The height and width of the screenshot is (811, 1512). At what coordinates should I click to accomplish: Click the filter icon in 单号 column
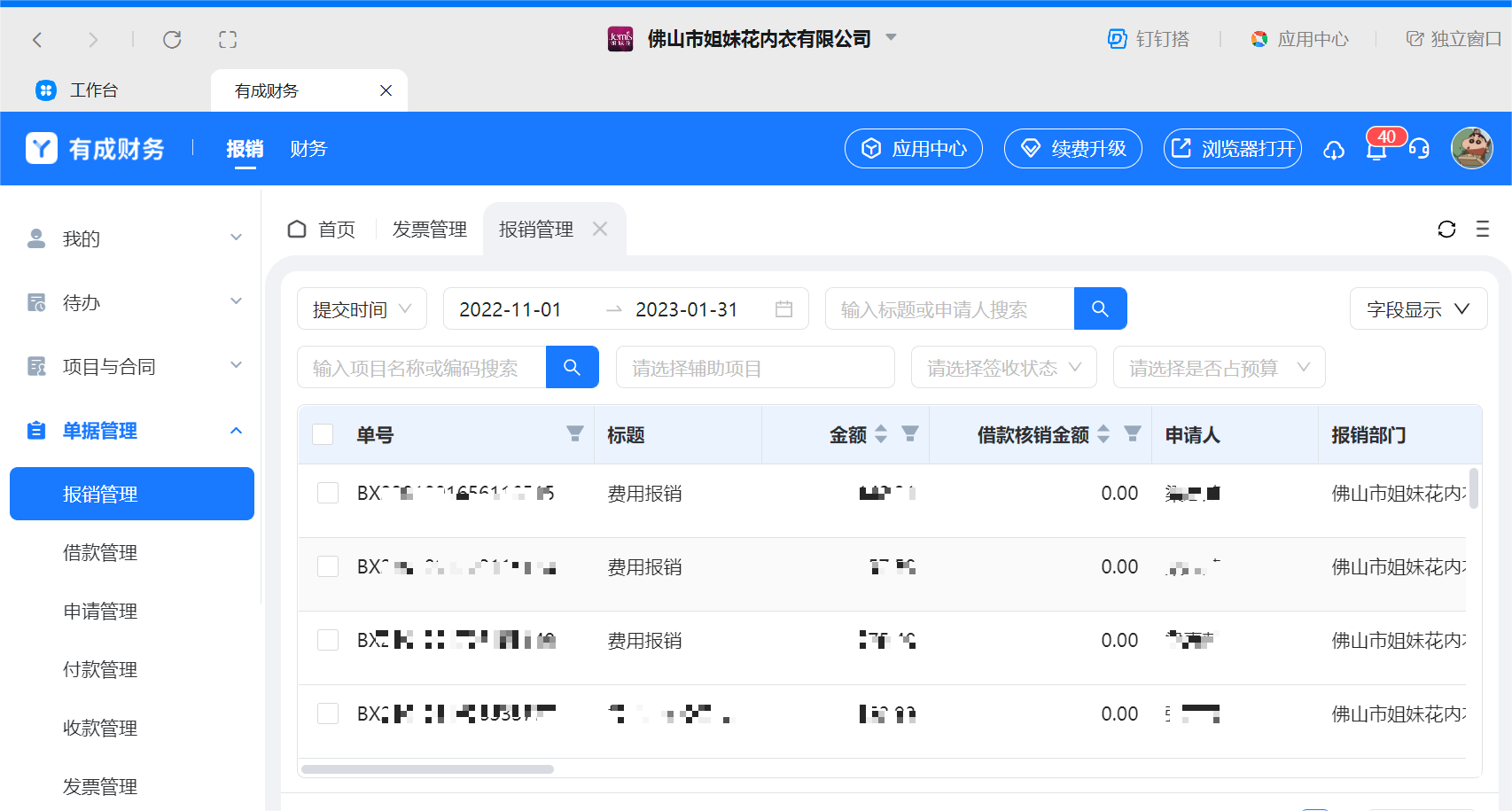[x=575, y=433]
